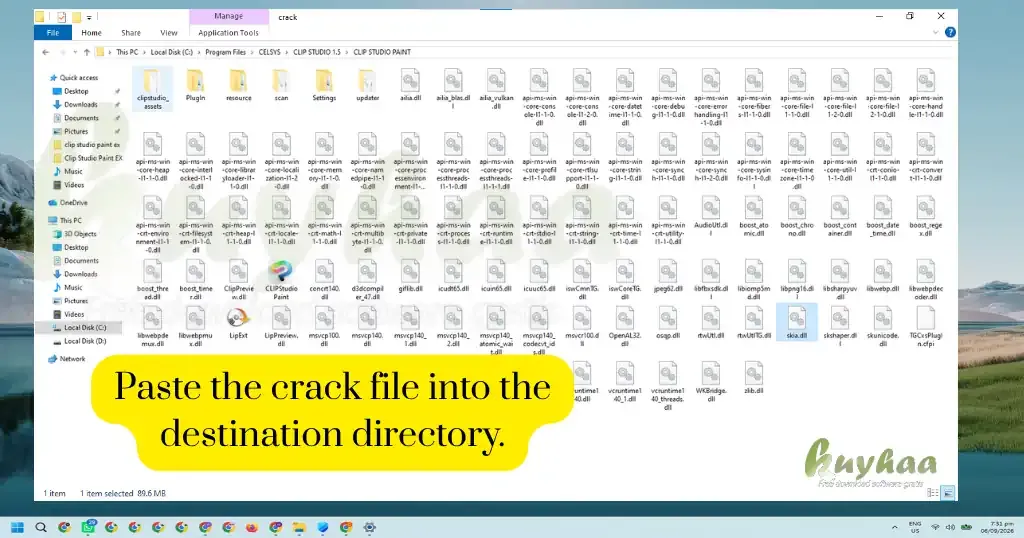Open the Application Tools tab
Viewport: 1024px width, 538px height.
coord(228,33)
